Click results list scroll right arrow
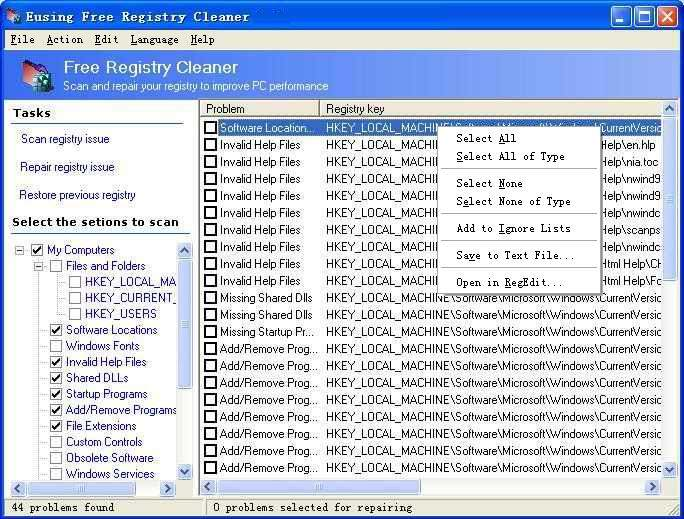The image size is (684, 519). [652, 486]
